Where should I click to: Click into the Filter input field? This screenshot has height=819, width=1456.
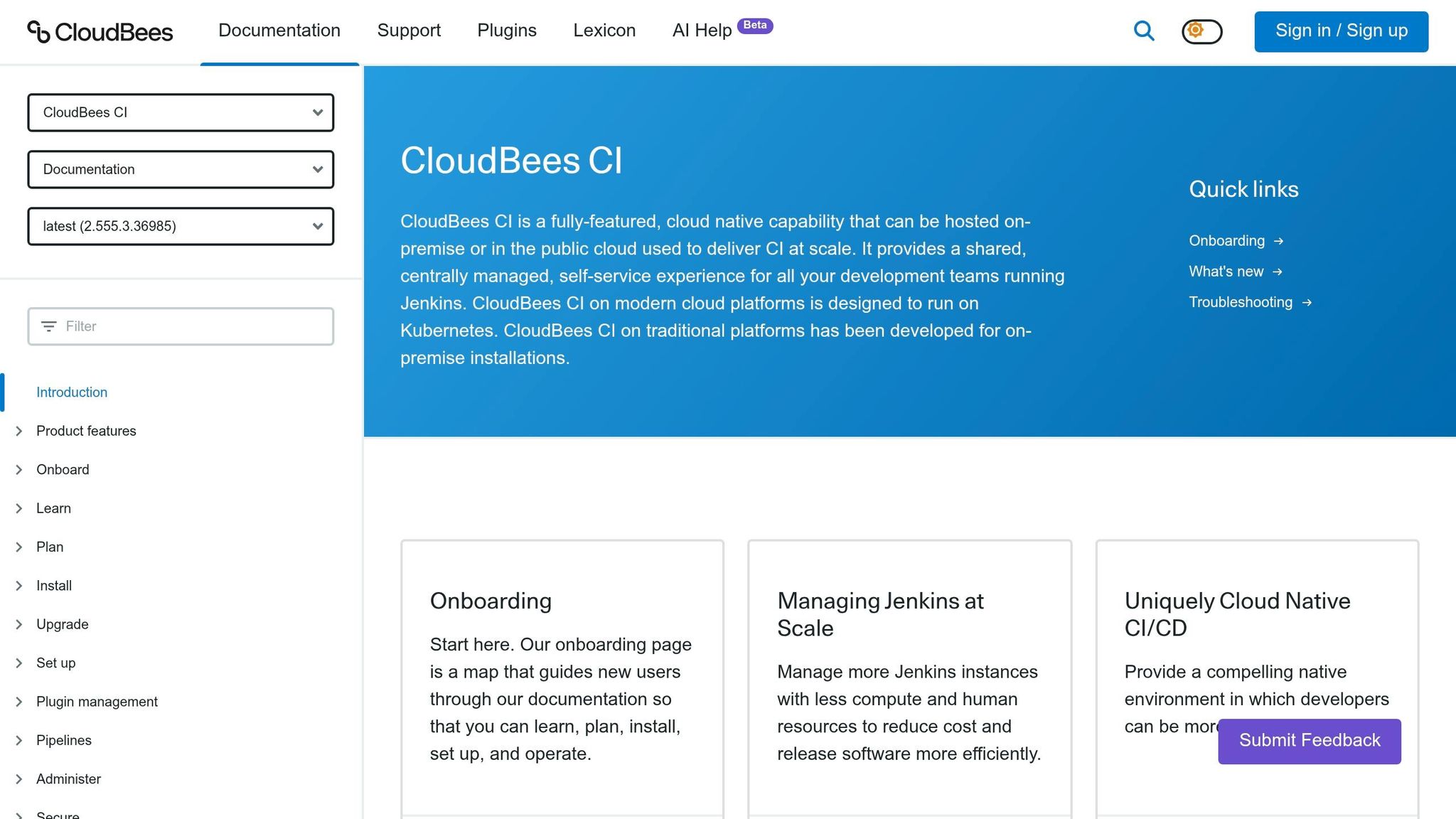[181, 326]
